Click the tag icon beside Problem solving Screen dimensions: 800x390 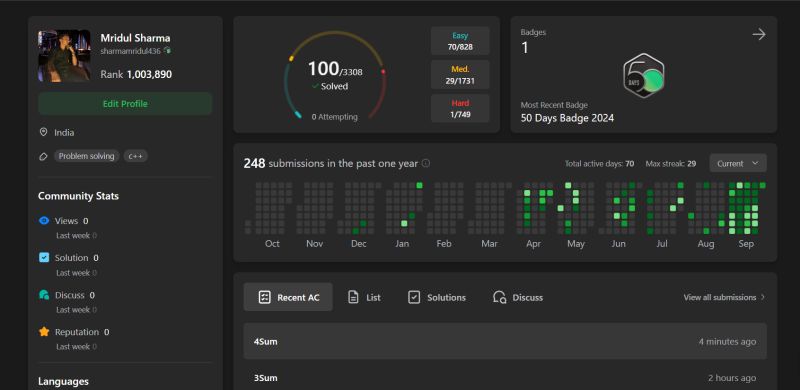43,156
